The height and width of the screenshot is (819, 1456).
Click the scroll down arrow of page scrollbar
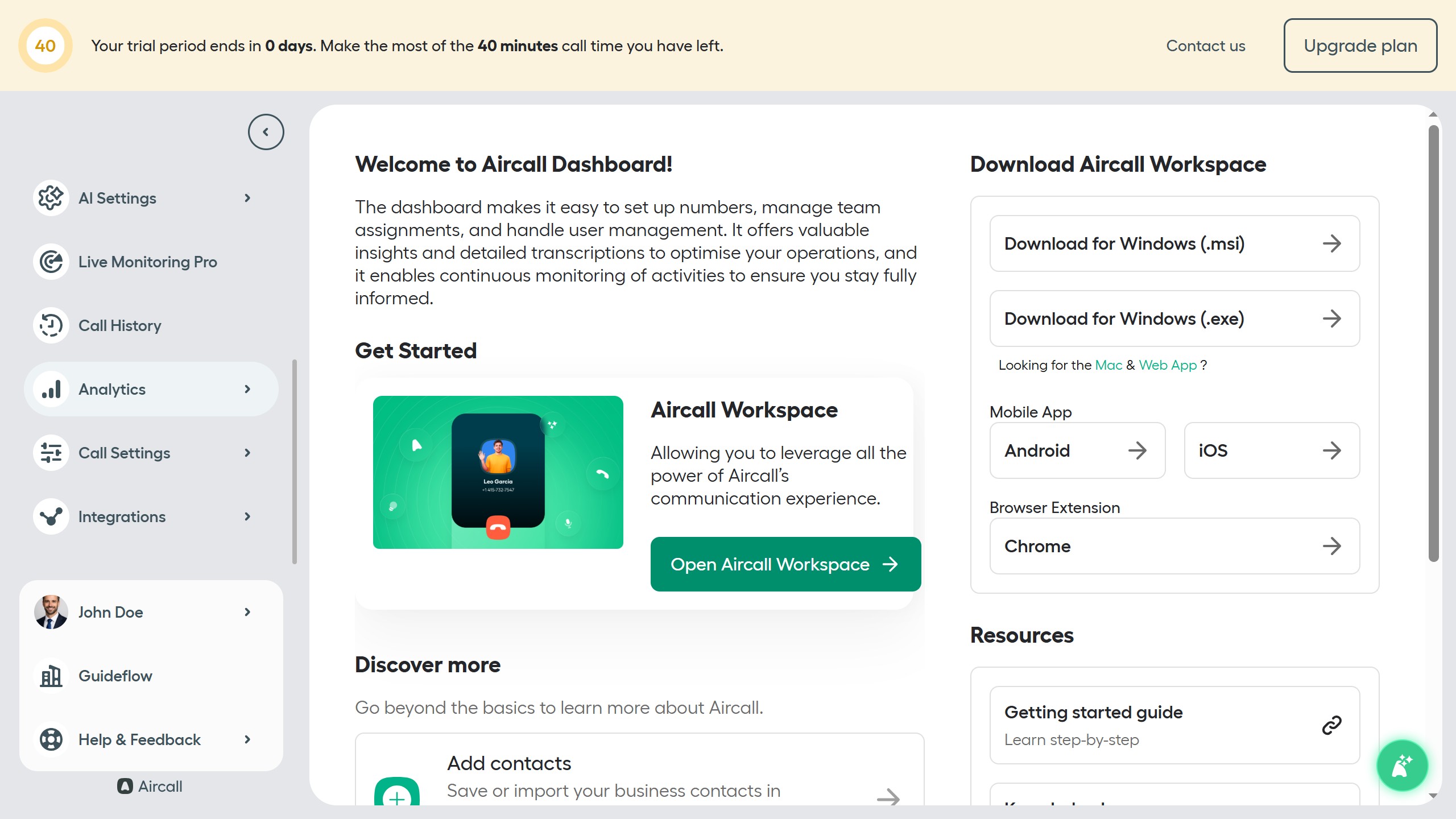pos(1433,796)
